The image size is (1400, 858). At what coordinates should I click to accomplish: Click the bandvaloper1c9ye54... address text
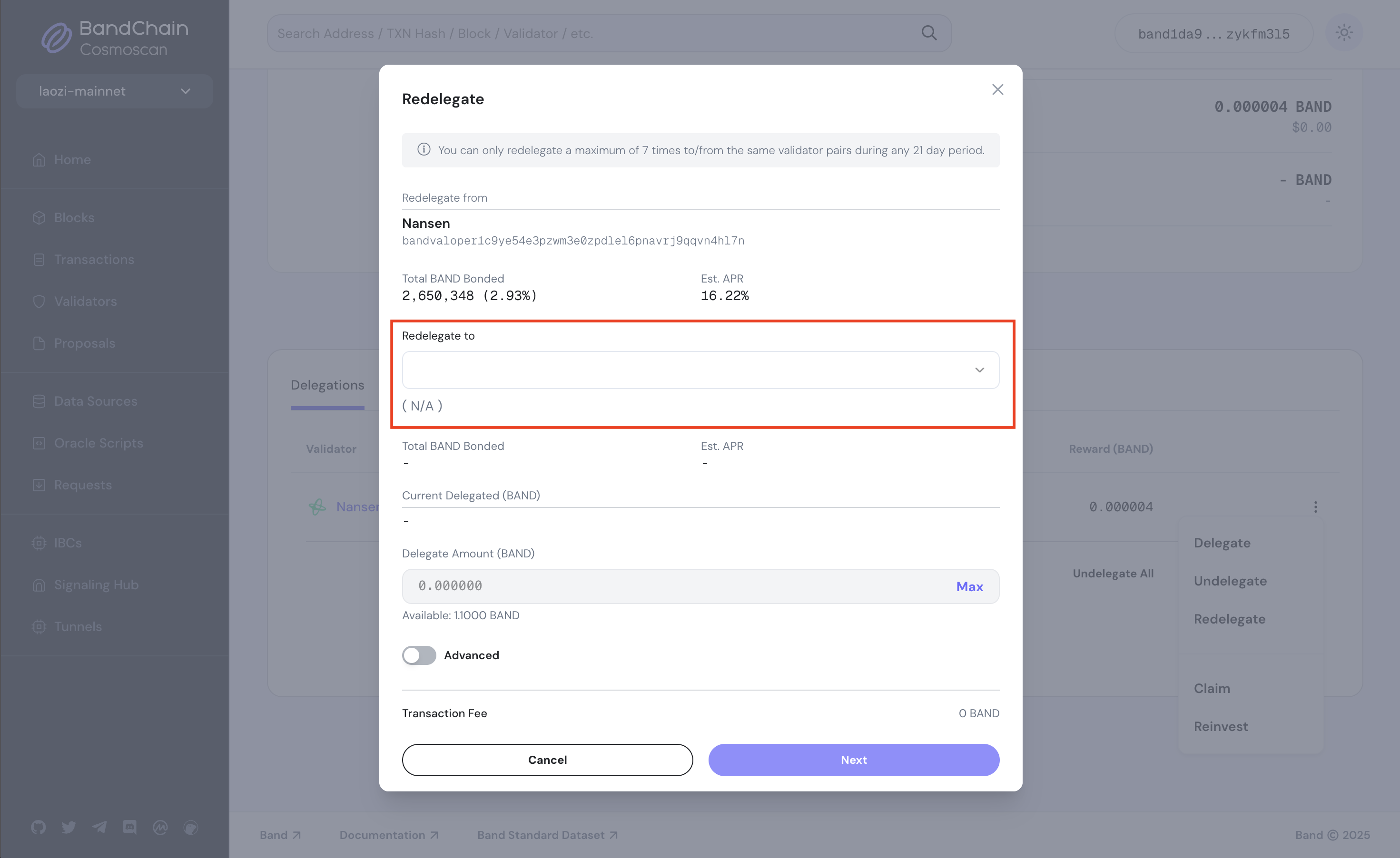(573, 241)
